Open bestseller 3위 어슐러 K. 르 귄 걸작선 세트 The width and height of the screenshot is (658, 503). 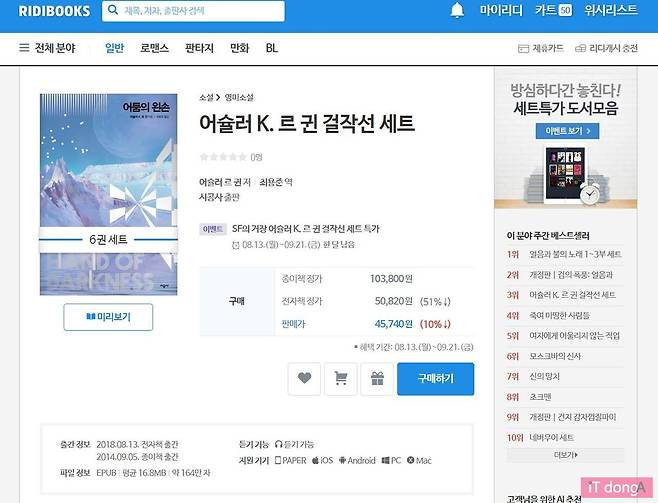[x=572, y=295]
